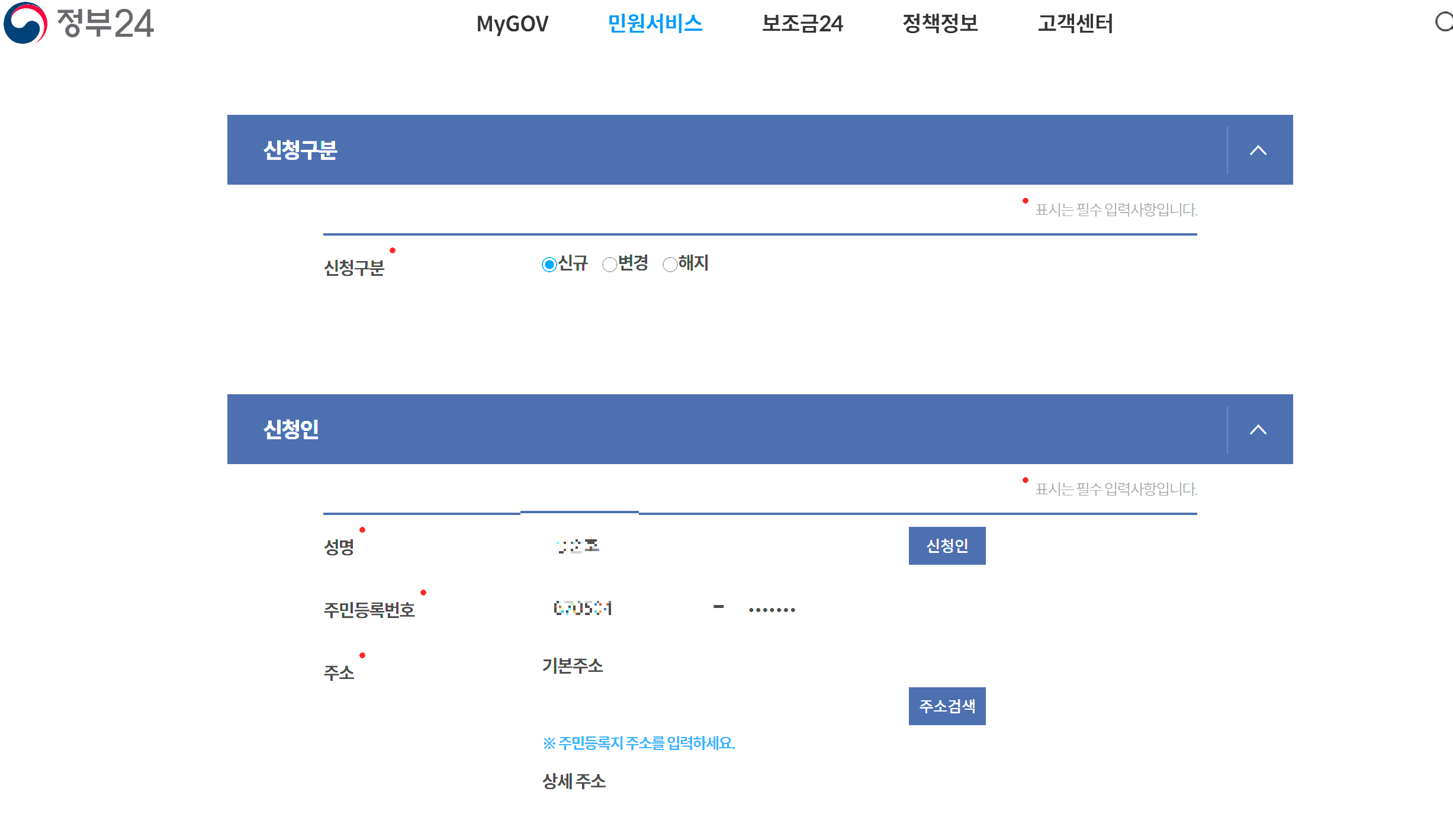1453x840 pixels.
Task: Open the MyGOV menu
Action: click(513, 24)
